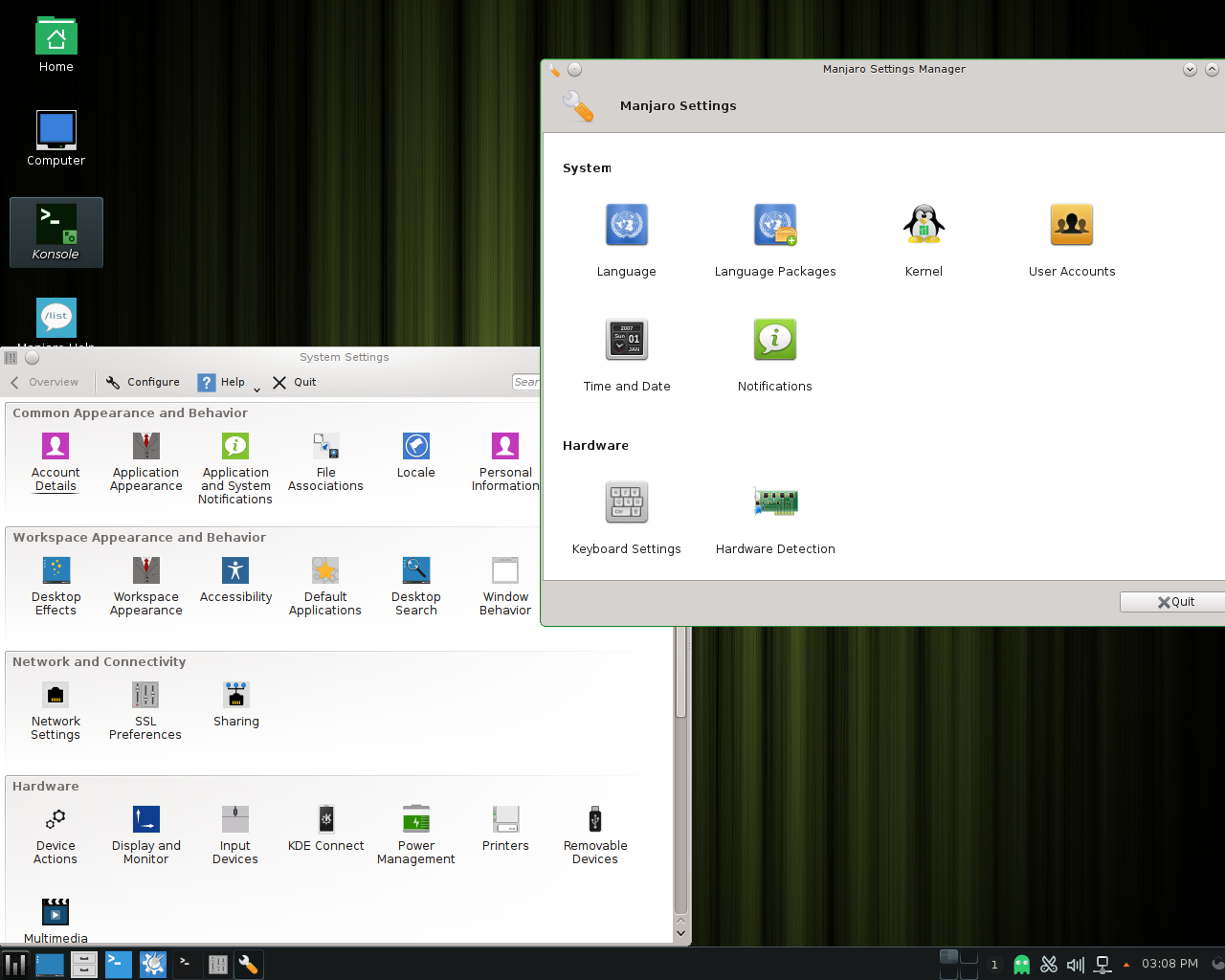The image size is (1225, 980).
Task: Open Application Appearance settings
Action: (x=146, y=462)
